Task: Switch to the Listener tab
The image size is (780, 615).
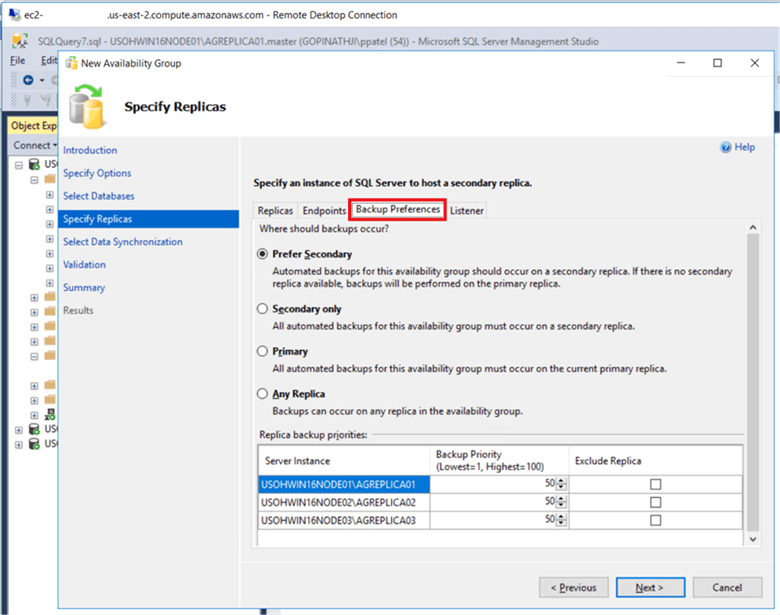Action: click(467, 211)
